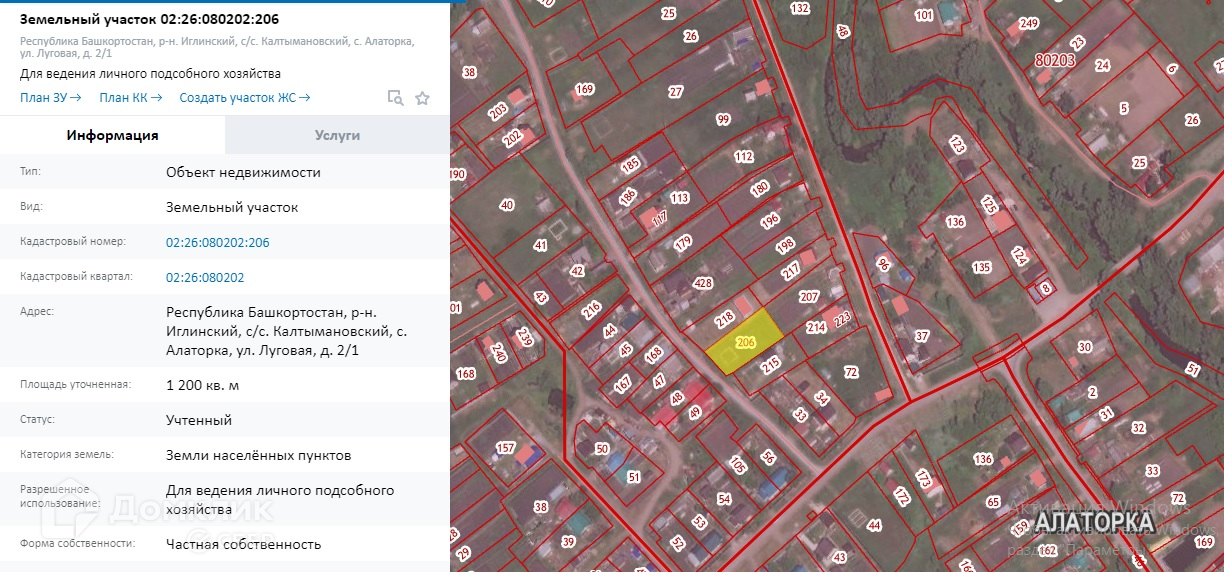Click parcel label 135 on map
The height and width of the screenshot is (572, 1224).
tap(982, 267)
